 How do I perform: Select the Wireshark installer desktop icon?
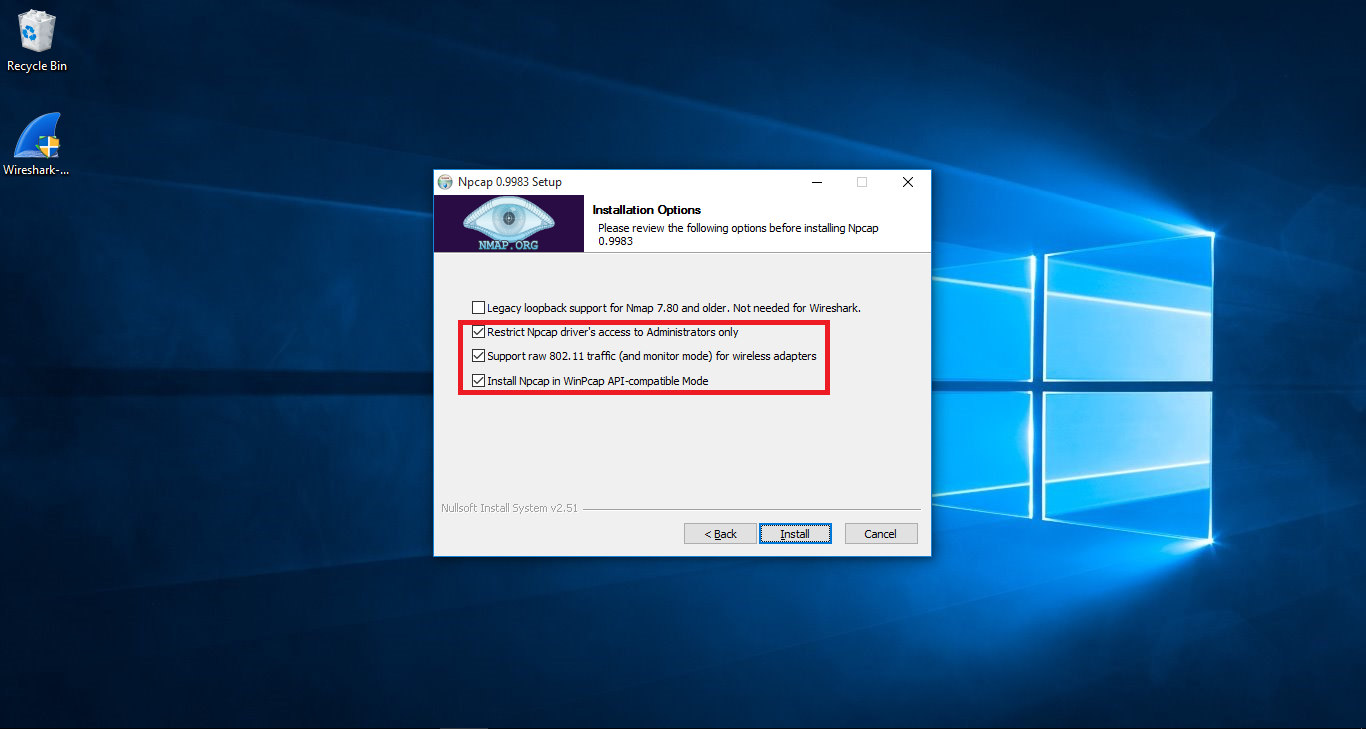point(37,143)
